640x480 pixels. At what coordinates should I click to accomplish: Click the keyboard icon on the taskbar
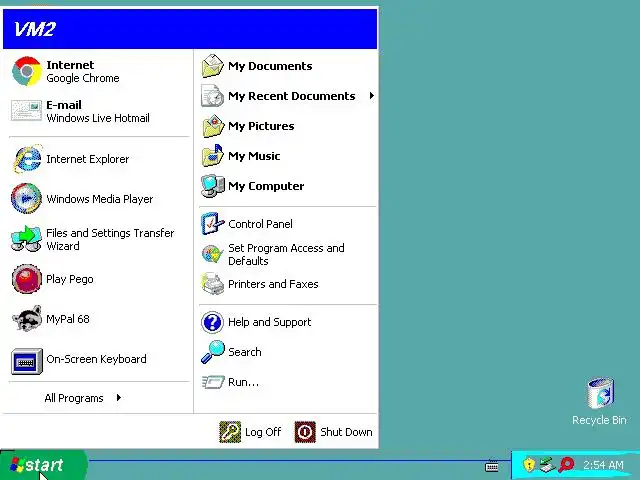click(x=492, y=466)
